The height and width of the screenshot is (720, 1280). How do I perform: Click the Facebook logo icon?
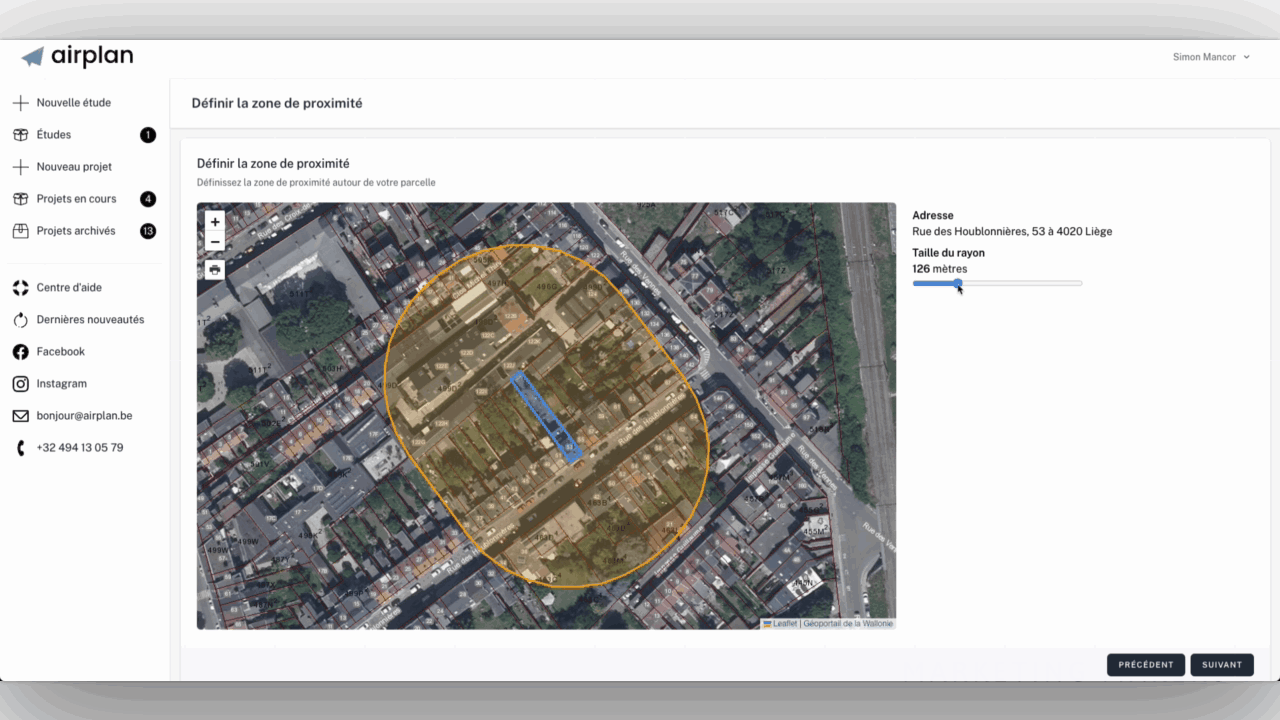click(20, 352)
